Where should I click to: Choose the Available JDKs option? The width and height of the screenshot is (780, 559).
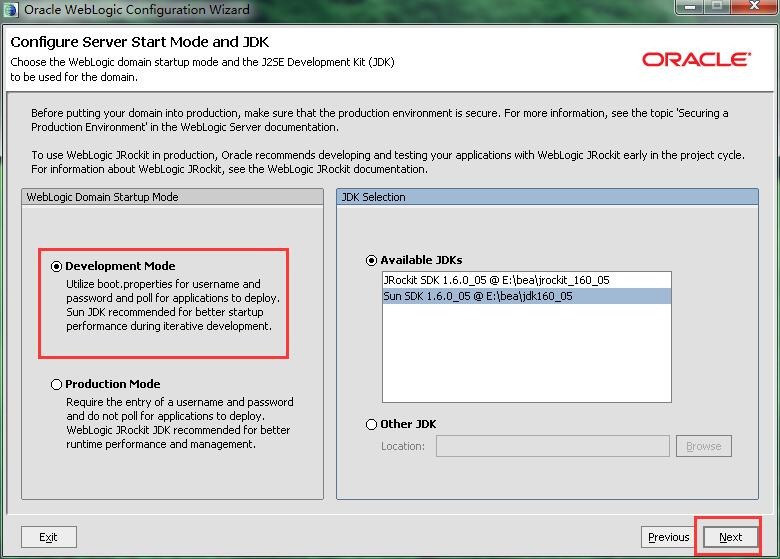tap(371, 261)
